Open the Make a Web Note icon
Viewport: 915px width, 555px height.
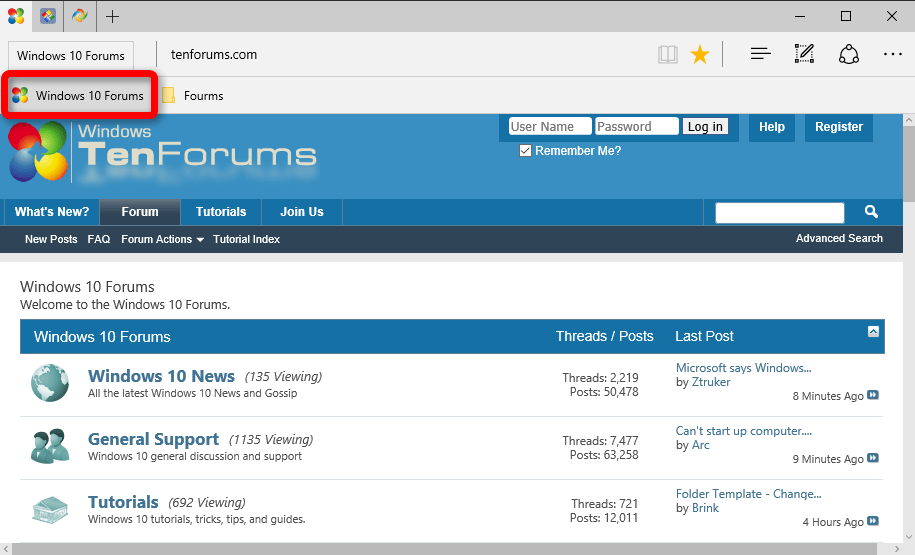pos(804,54)
